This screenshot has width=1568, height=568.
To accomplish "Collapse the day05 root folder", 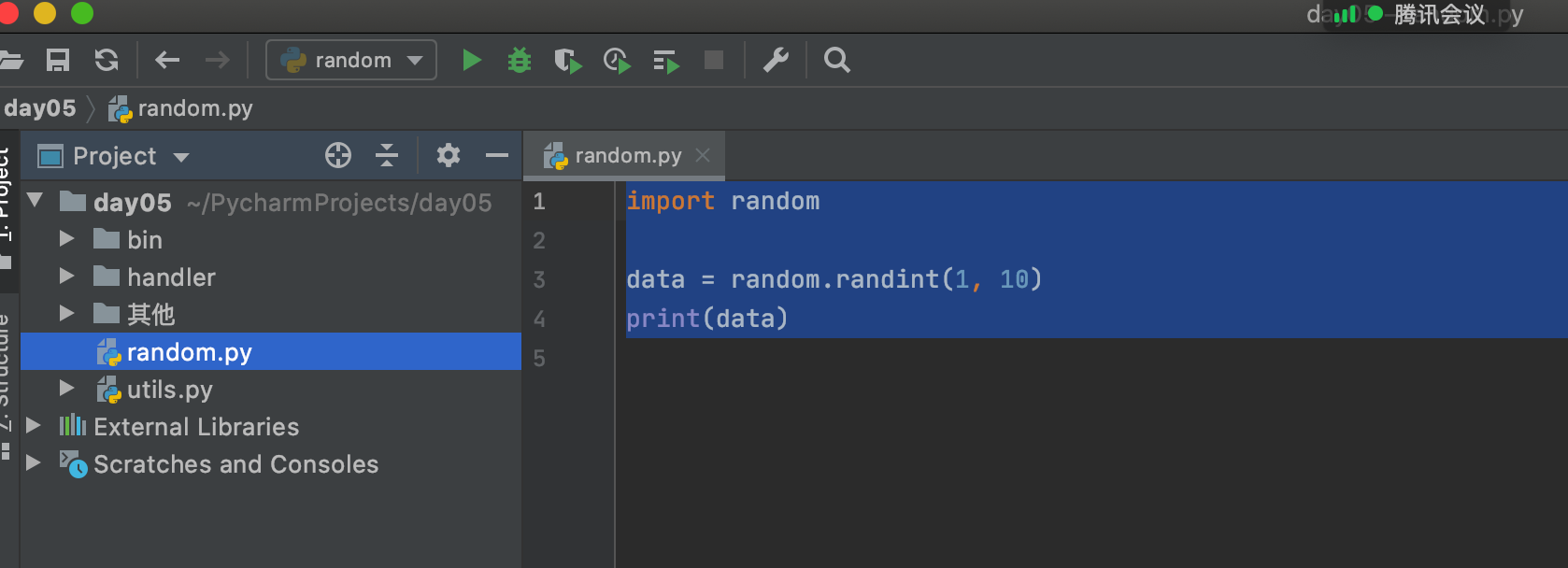I will click(x=36, y=200).
